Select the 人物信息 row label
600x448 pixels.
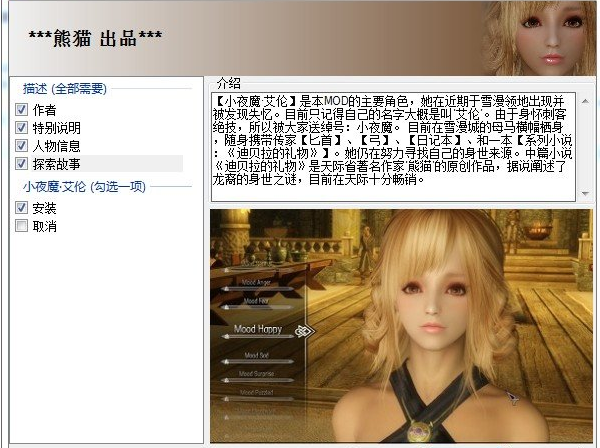pyautogui.click(x=57, y=146)
